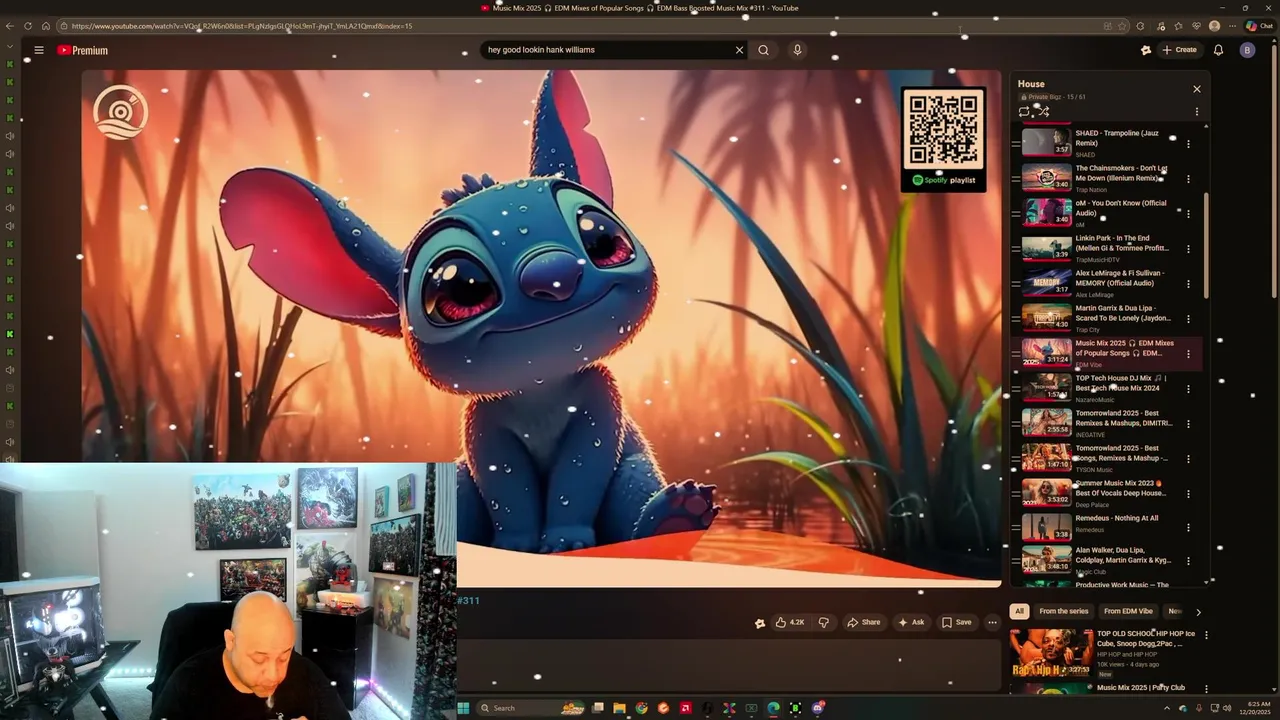
Task: Run search with the magnifier button
Action: click(x=763, y=50)
